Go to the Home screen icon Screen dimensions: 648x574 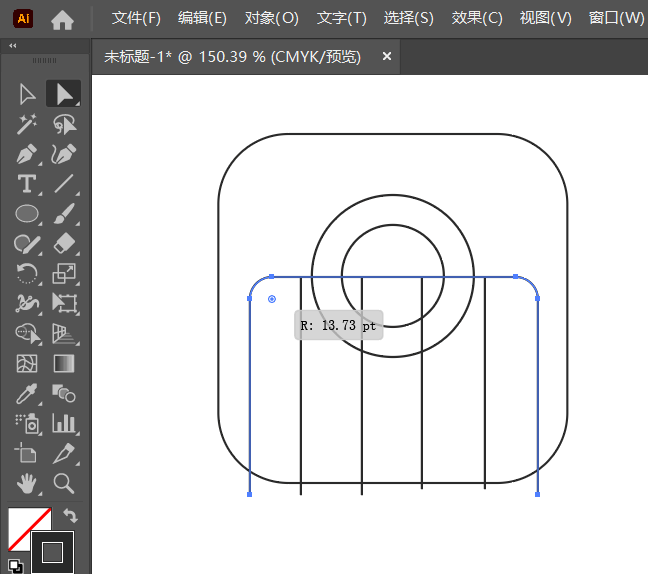coord(62,18)
